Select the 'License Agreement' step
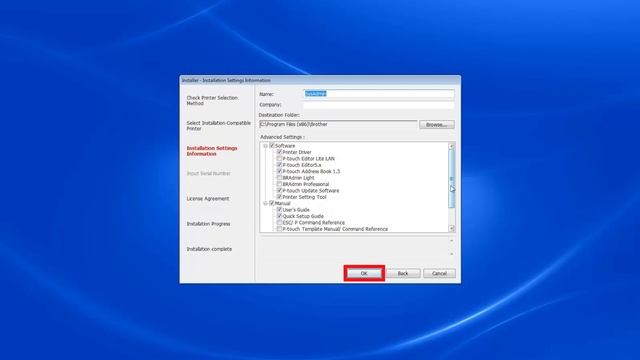640x360 pixels. [208, 199]
